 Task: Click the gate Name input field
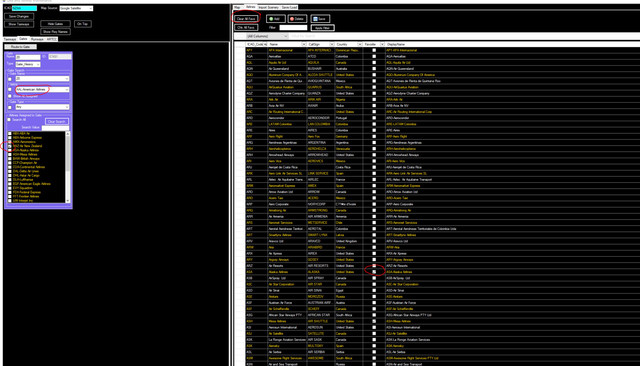(28, 57)
